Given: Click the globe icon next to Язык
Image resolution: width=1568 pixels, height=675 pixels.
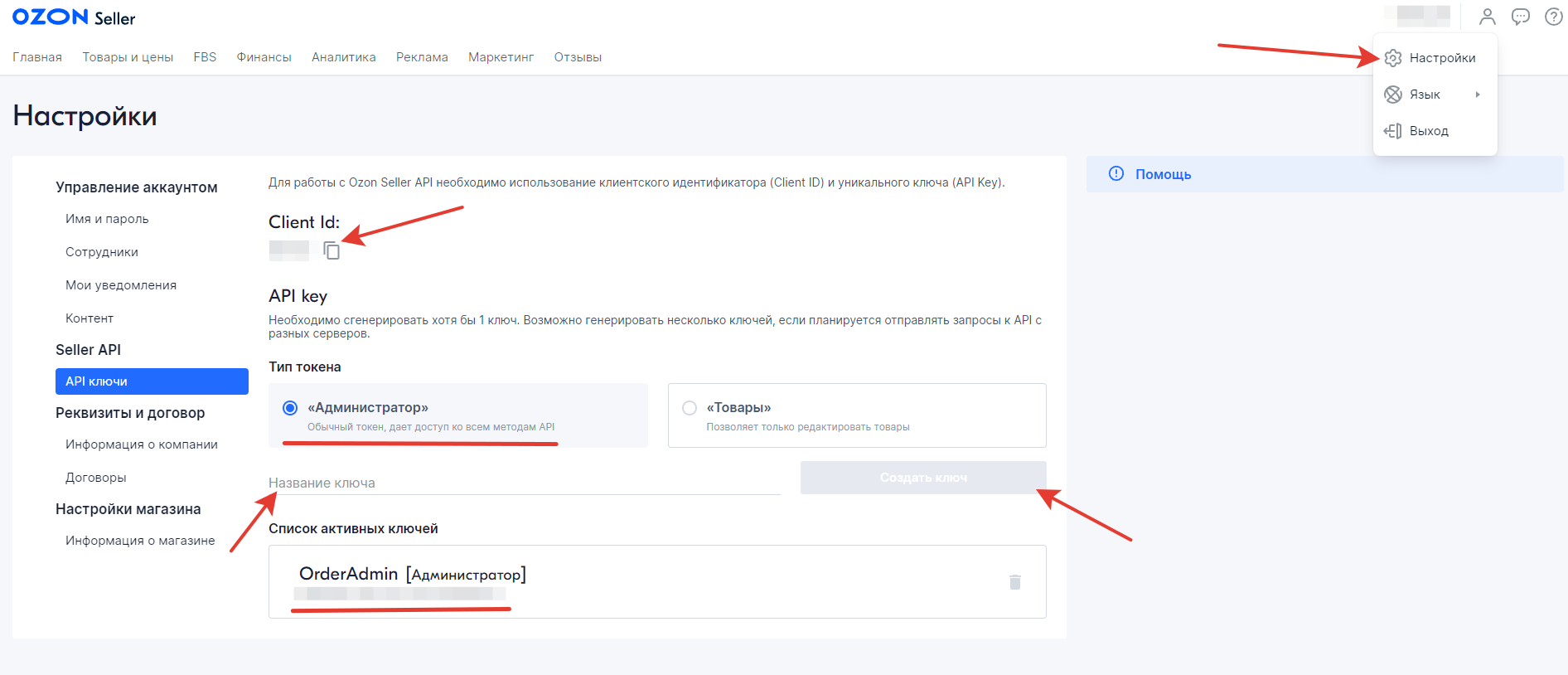Looking at the screenshot, I should [1393, 95].
